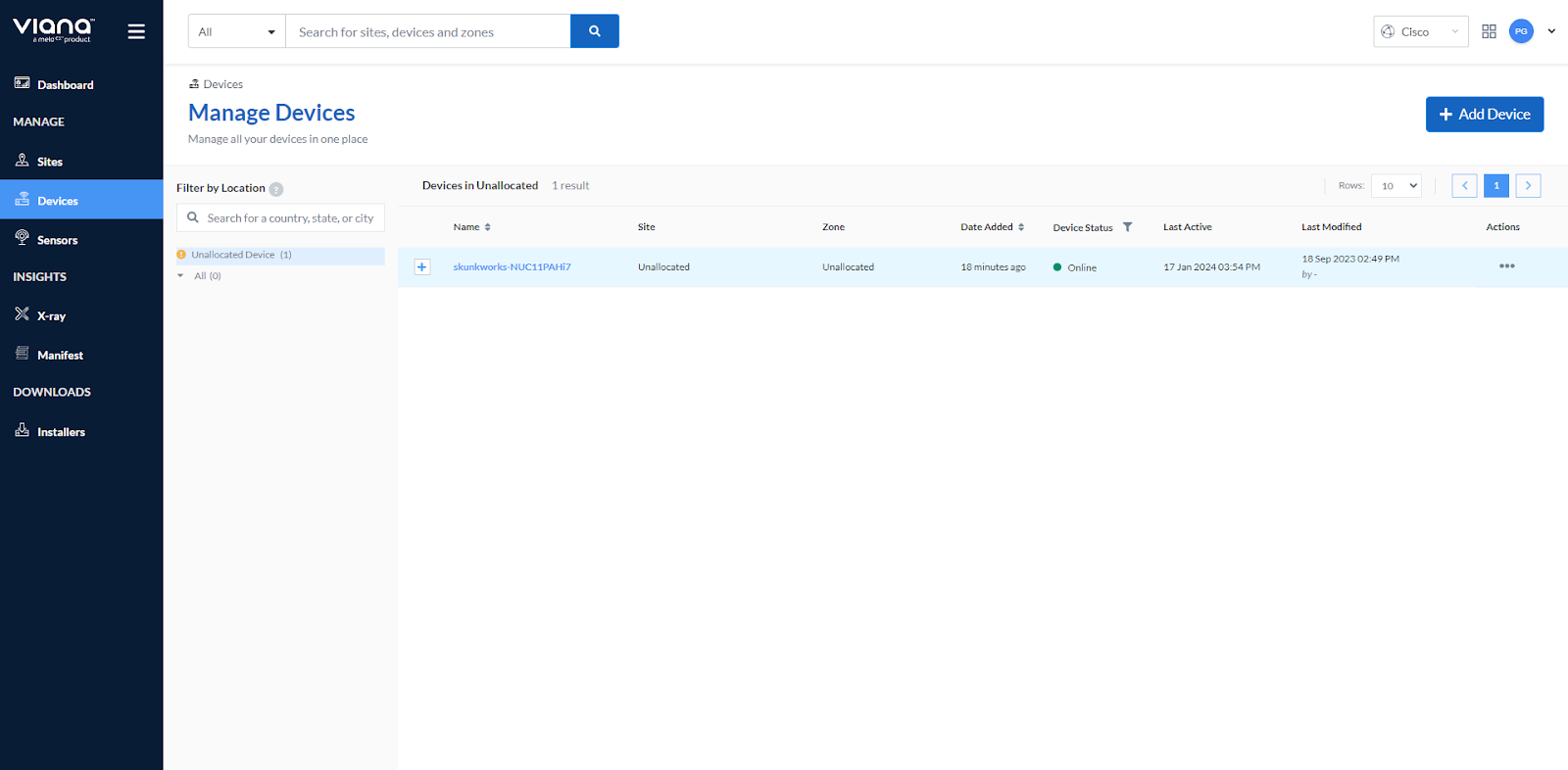This screenshot has height=770, width=1568.
Task: Sort by Date Added column arrows
Action: click(1021, 227)
